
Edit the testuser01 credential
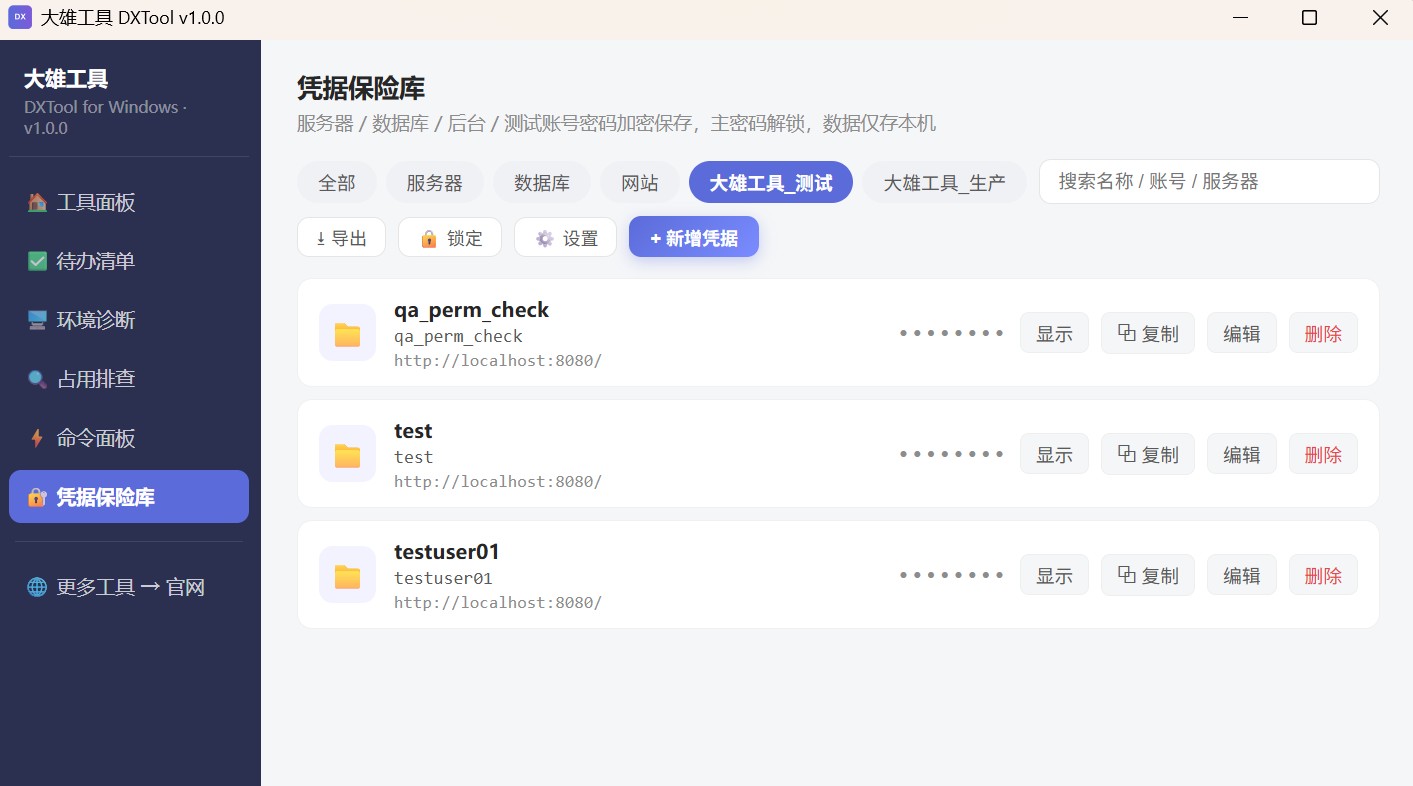pyautogui.click(x=1242, y=575)
